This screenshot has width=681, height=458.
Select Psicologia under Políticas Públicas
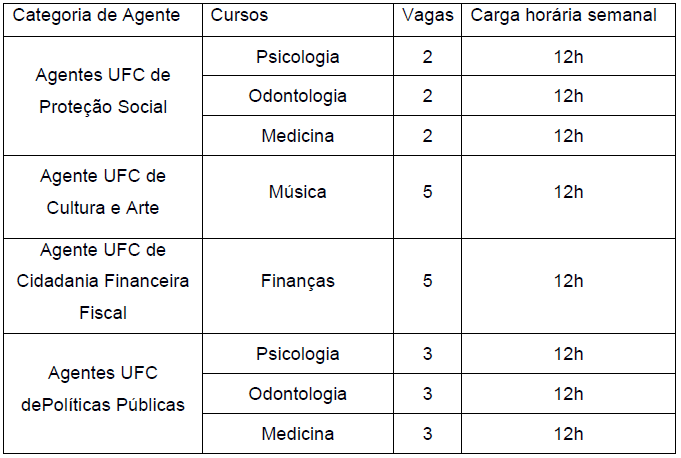coord(298,354)
